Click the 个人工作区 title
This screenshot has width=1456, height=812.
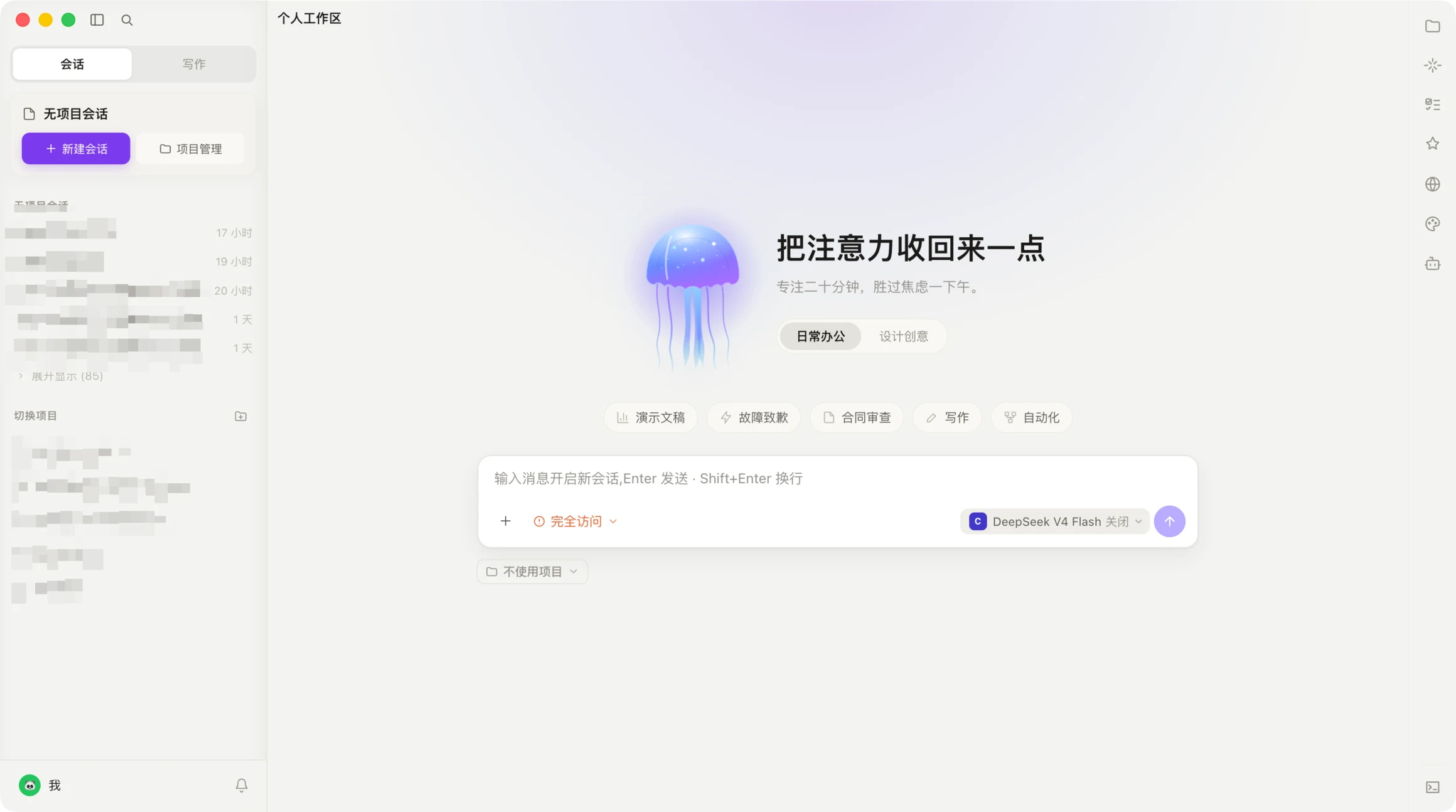coord(309,18)
